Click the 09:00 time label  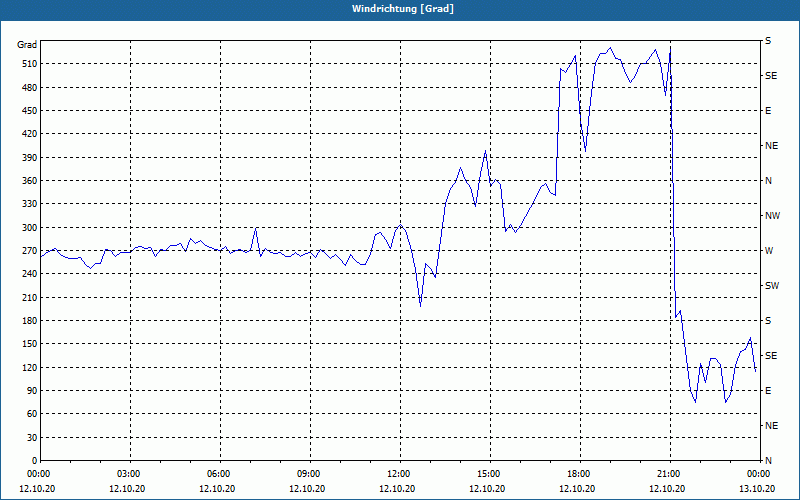tap(310, 474)
